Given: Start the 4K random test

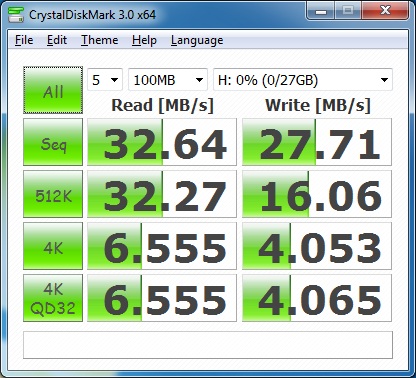Looking at the screenshot, I should 53,246.
